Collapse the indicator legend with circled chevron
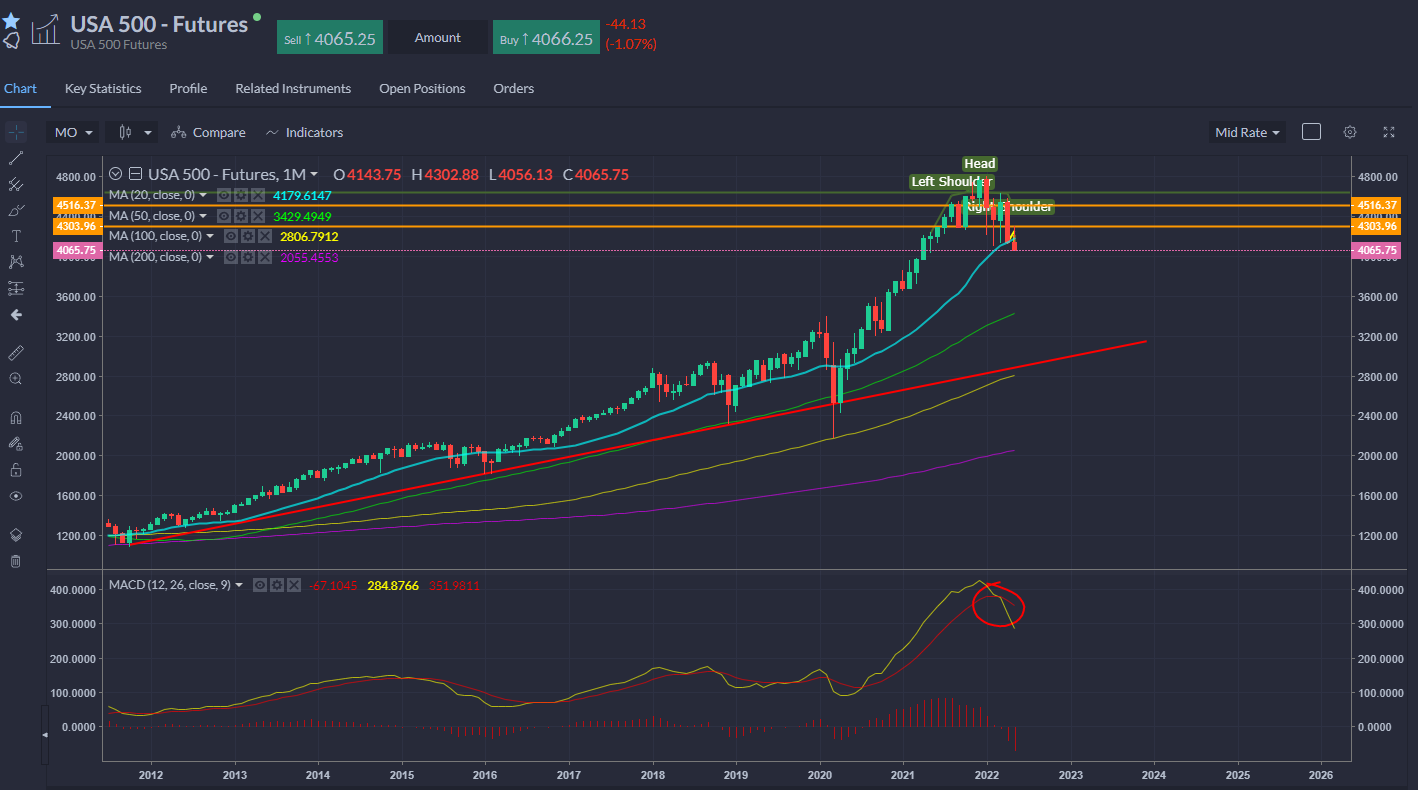 (117, 174)
